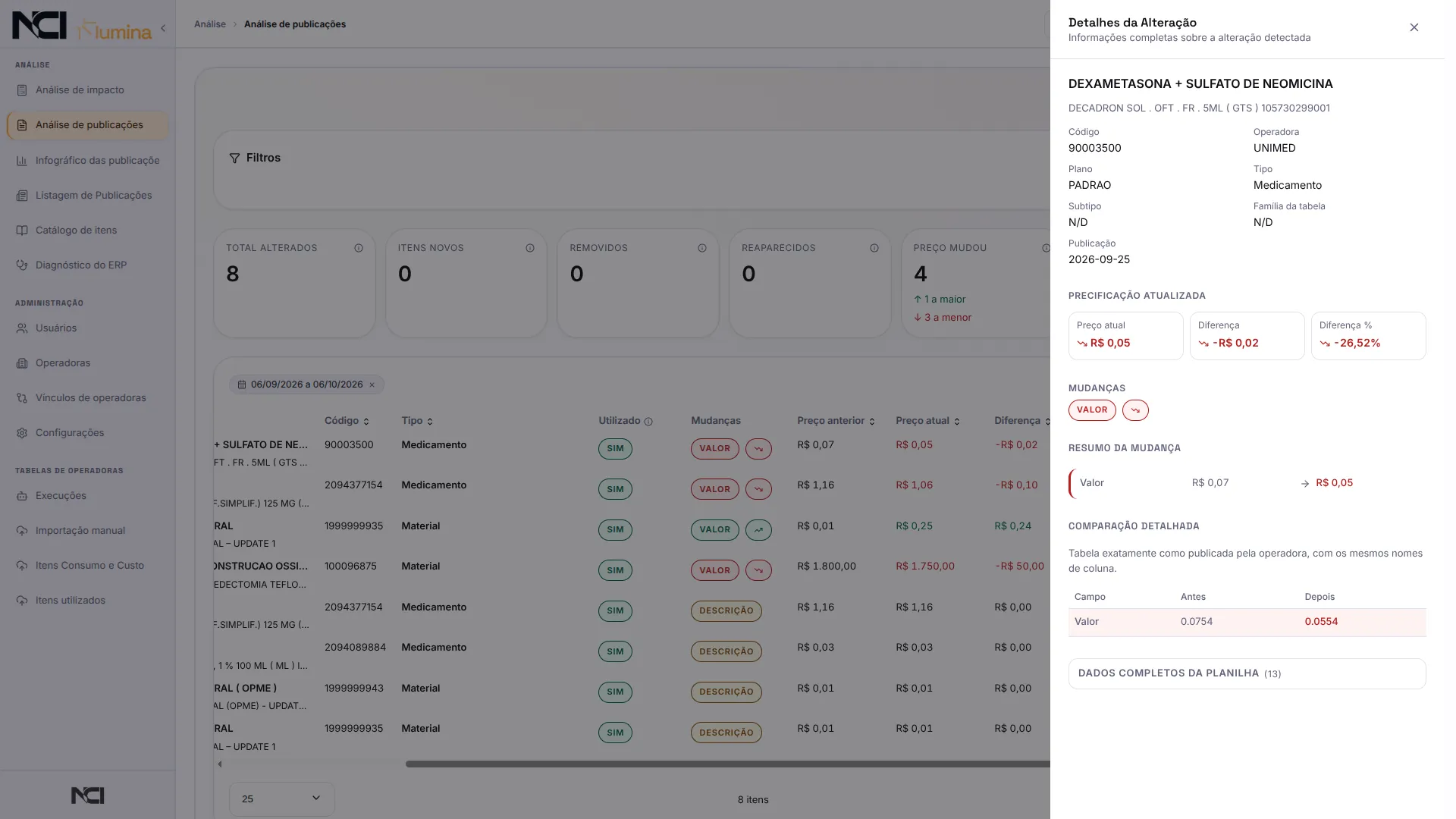Click info icon on Reaparecidos card

[x=874, y=248]
